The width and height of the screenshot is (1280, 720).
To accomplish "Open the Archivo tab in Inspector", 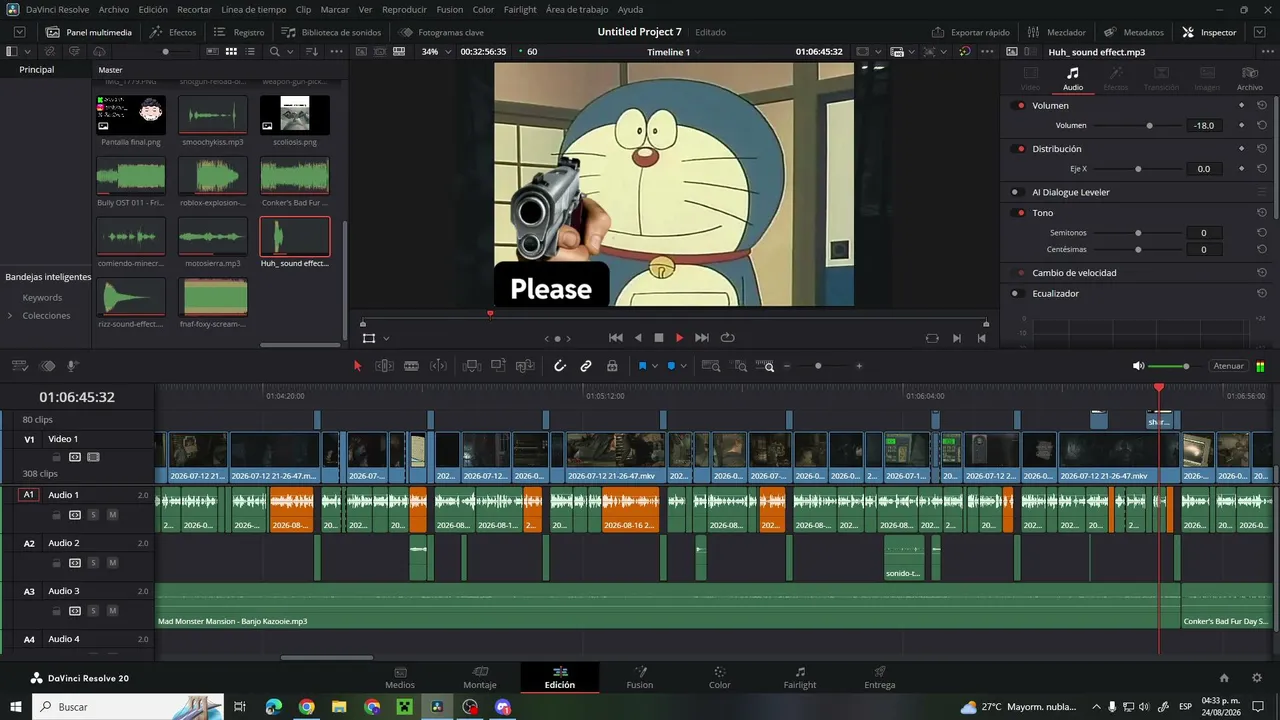I will click(x=1249, y=79).
